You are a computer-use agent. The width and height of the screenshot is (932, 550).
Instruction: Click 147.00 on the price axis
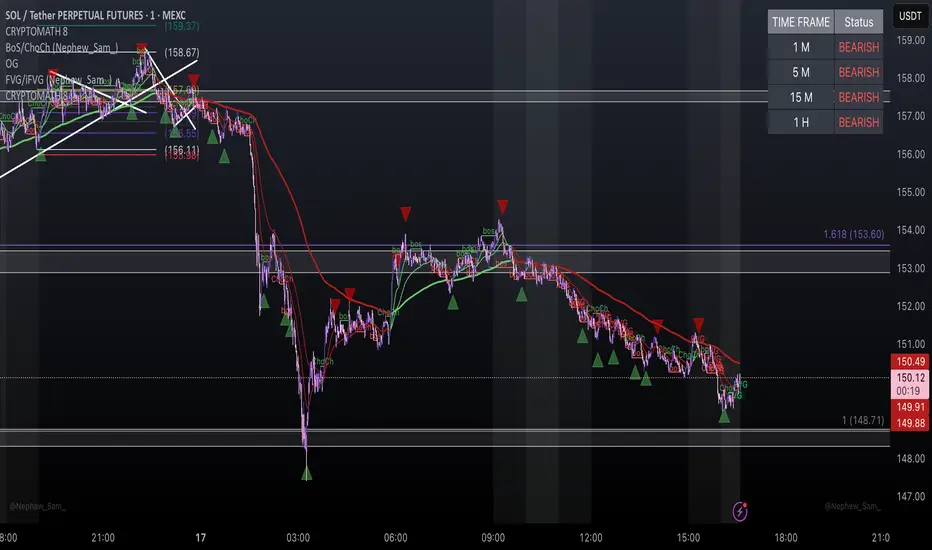point(911,496)
